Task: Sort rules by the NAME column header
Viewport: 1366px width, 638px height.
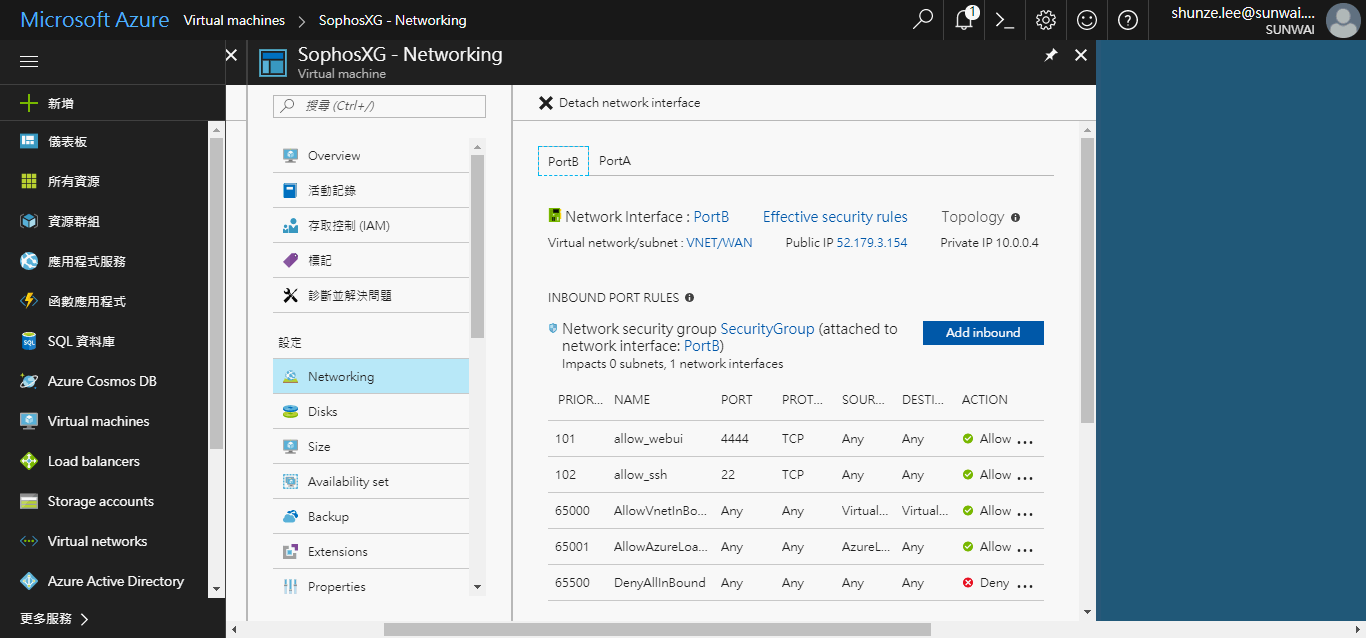Action: (x=632, y=400)
